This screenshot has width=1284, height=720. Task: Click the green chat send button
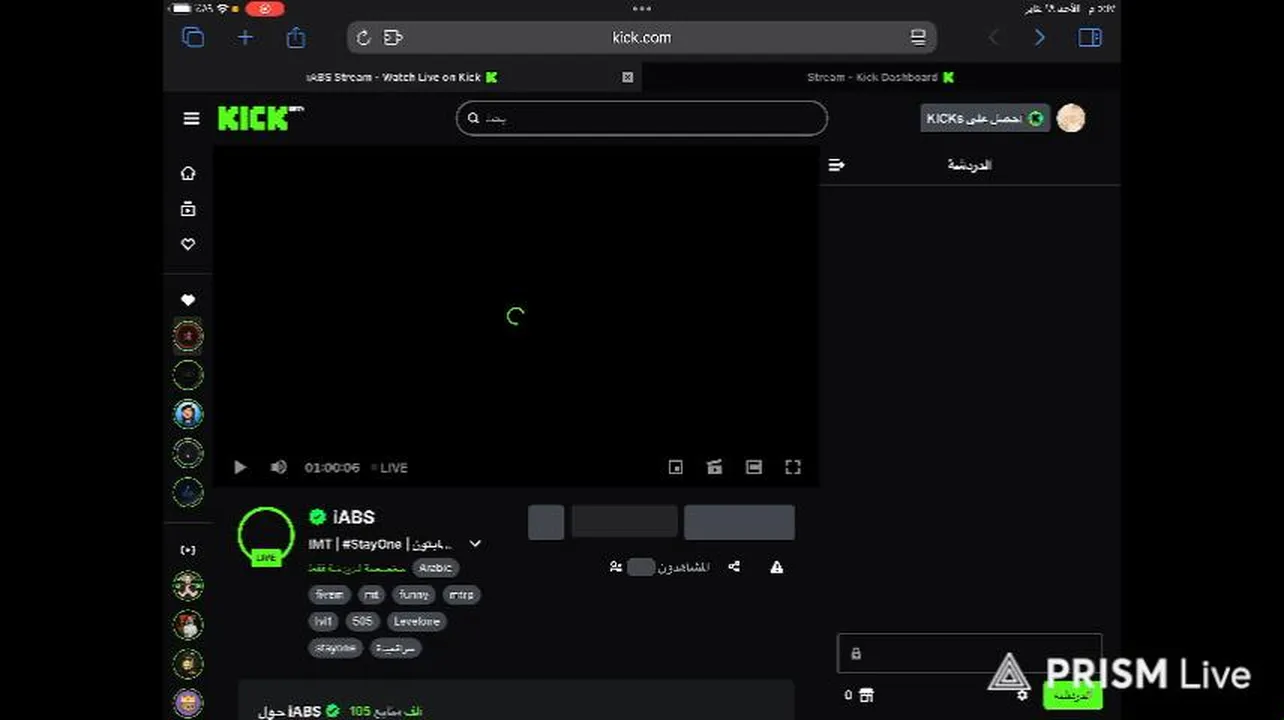point(1072,695)
